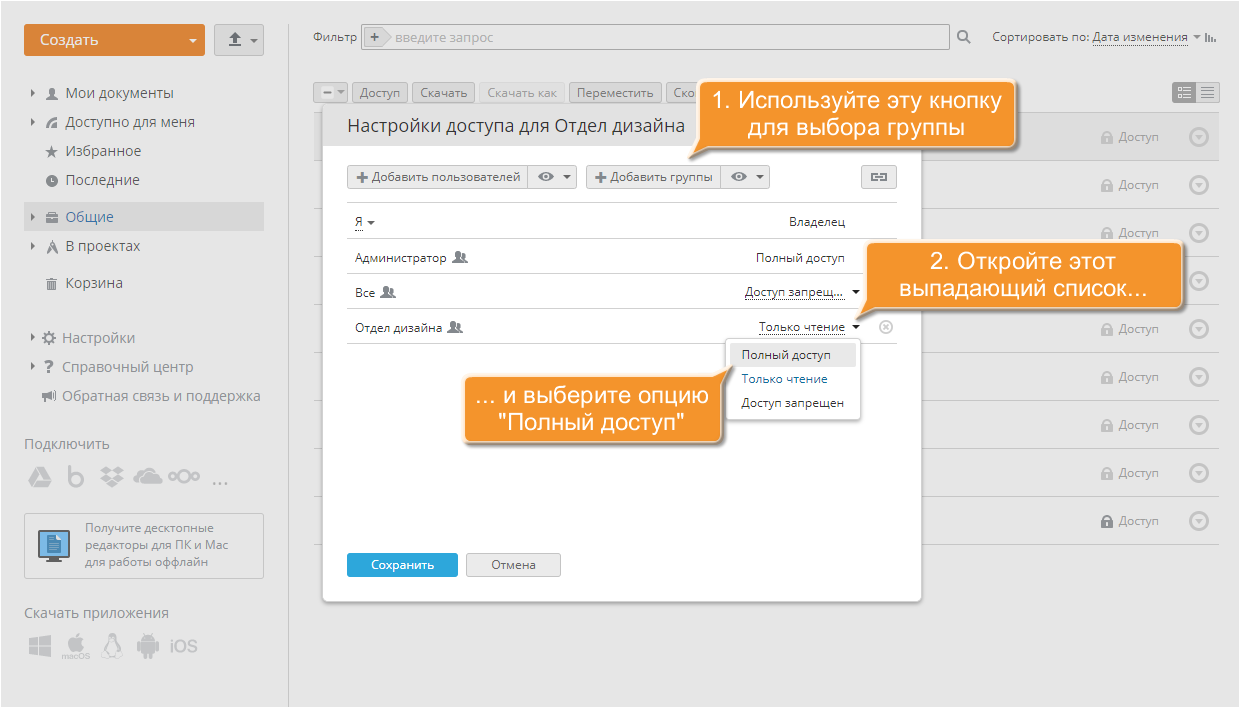Viewport: 1240px width, 708px height.
Task: Click the Windows app download icon
Action: [x=40, y=646]
